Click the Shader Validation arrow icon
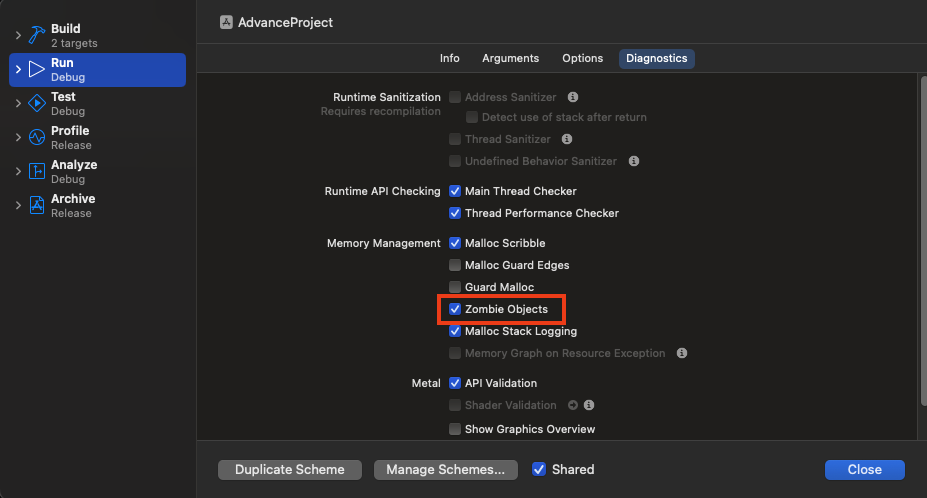927x498 pixels. click(573, 405)
